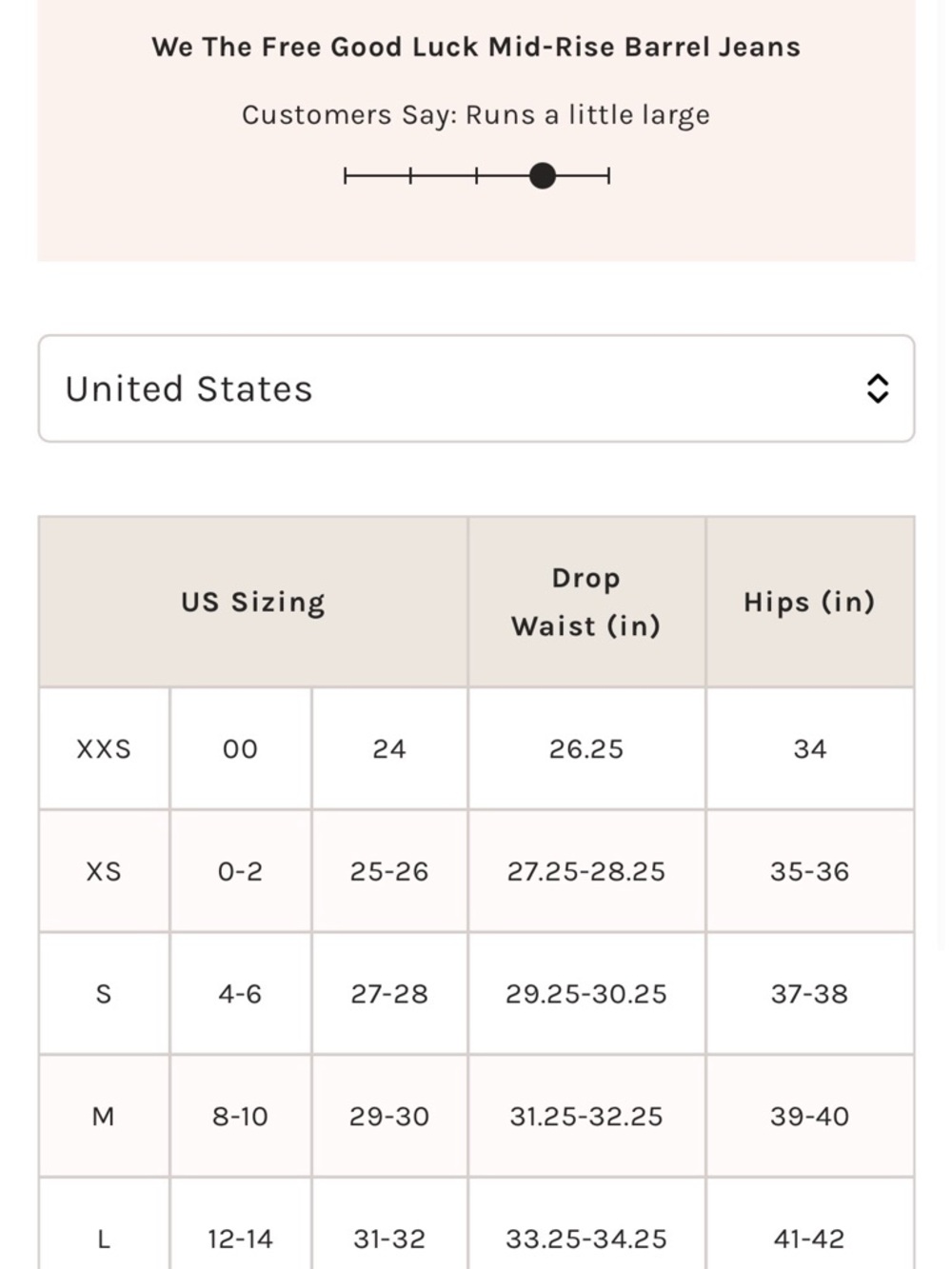
Task: Select the XS size cell
Action: 104,871
